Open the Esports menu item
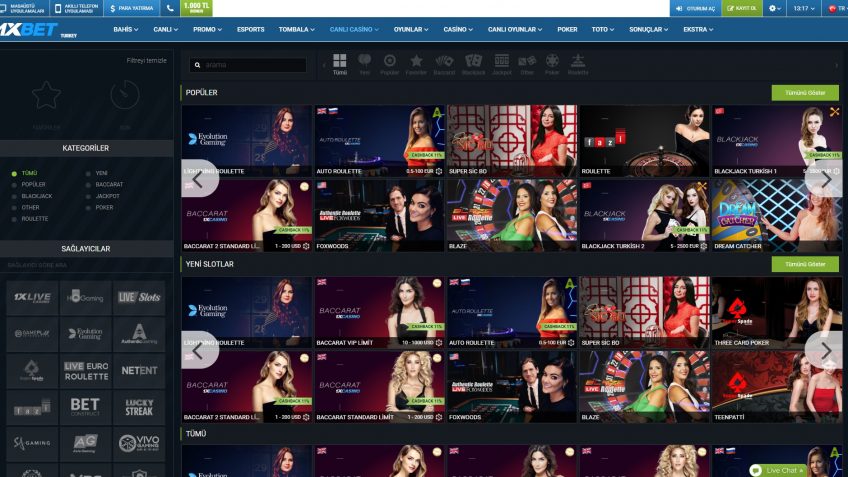The image size is (848, 477). (250, 30)
